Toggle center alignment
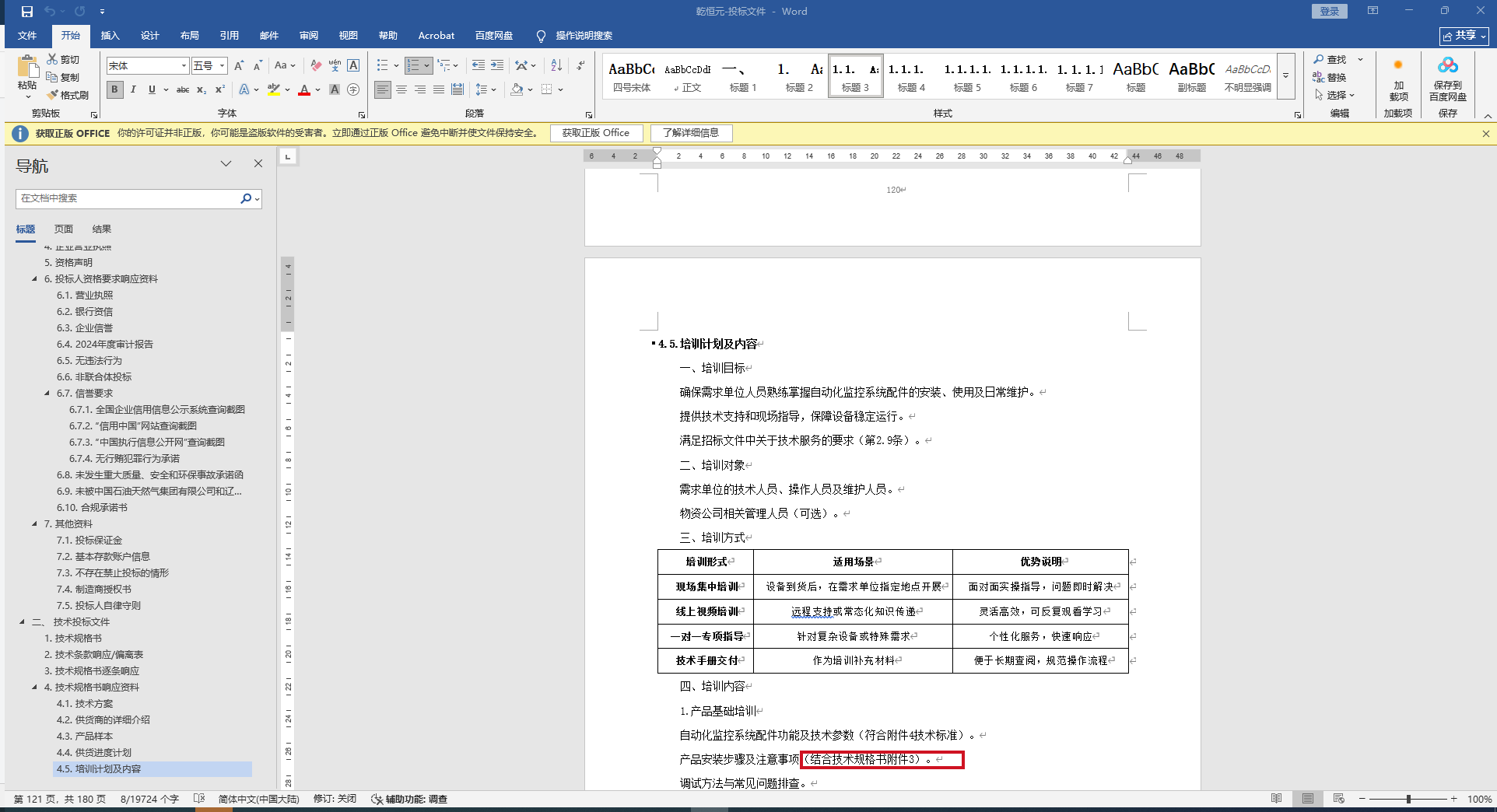The width and height of the screenshot is (1497, 812). coord(401,89)
